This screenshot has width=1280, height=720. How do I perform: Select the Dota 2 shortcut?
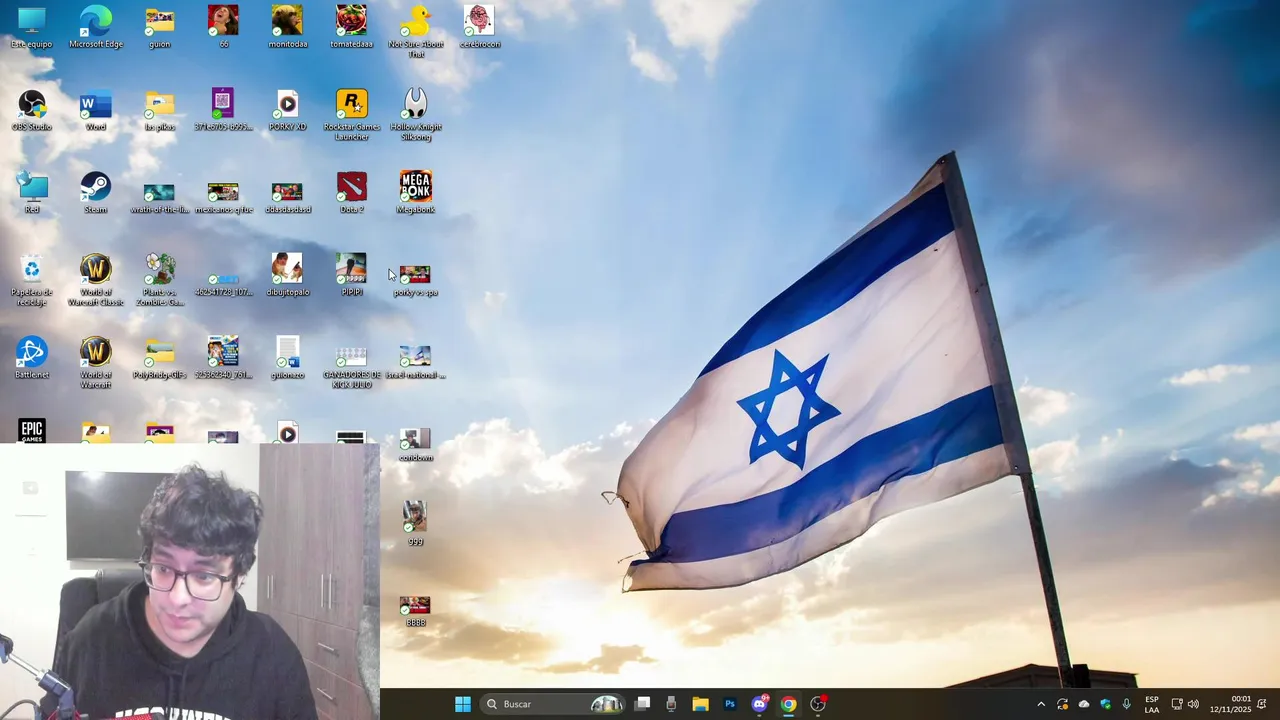(351, 192)
